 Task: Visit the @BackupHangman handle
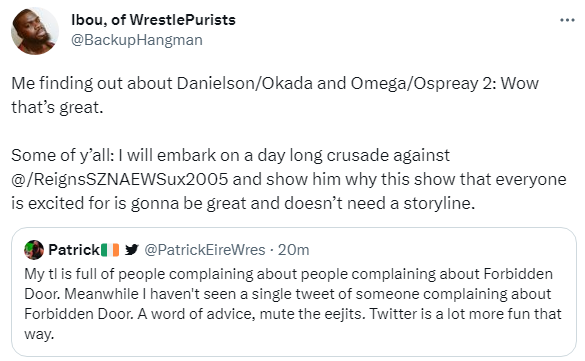[137, 40]
